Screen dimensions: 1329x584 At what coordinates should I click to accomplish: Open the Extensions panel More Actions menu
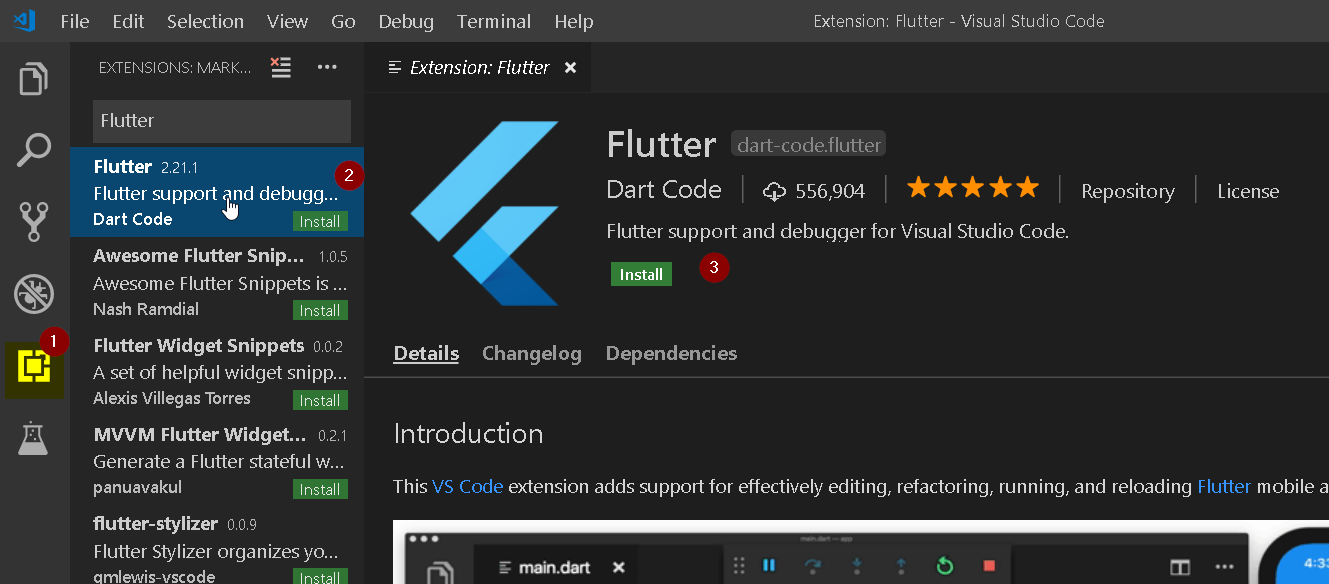[327, 67]
